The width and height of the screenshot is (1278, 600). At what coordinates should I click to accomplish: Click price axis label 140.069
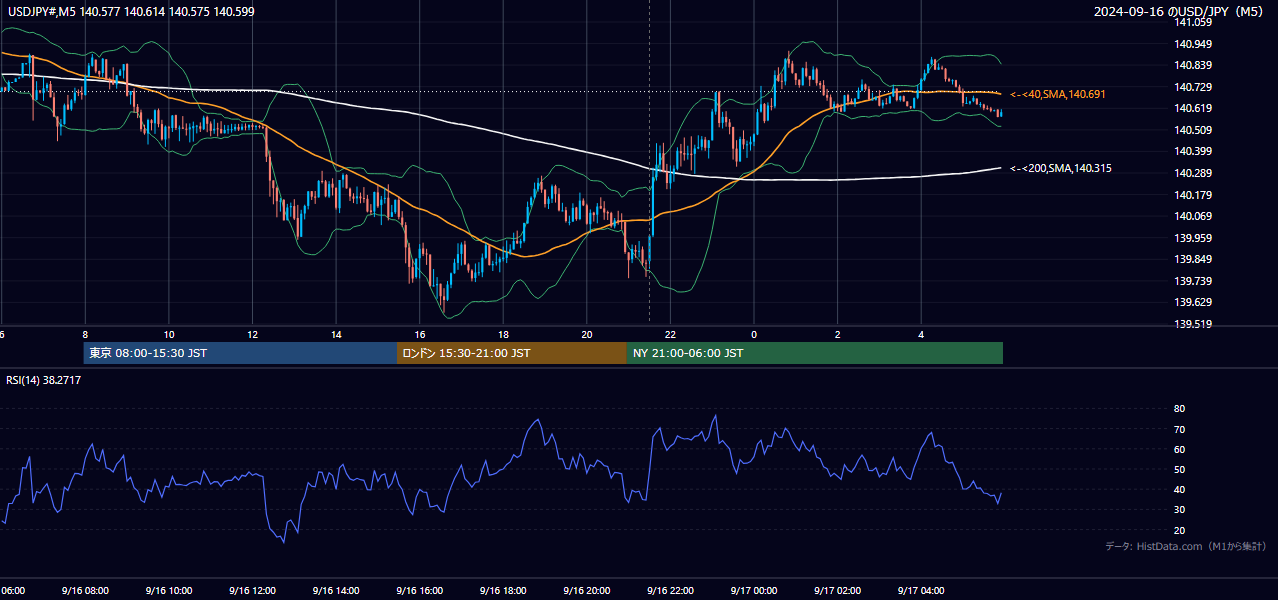click(x=1192, y=216)
